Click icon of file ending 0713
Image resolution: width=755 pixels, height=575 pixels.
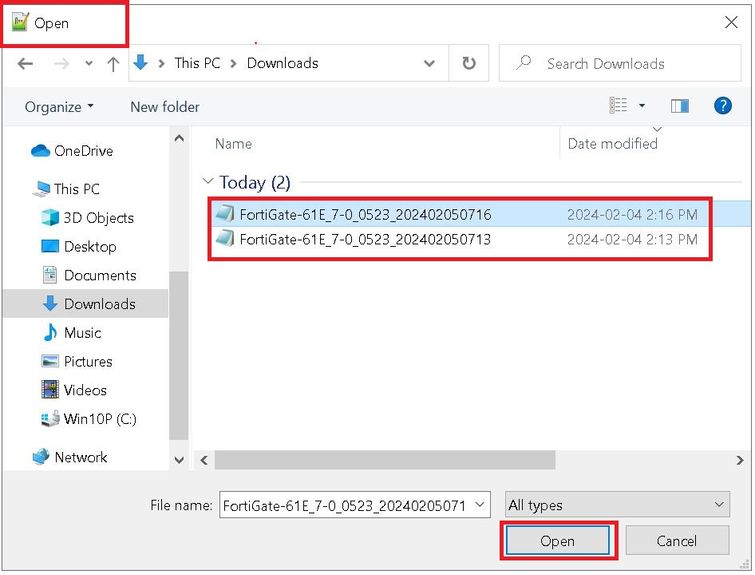click(224, 238)
